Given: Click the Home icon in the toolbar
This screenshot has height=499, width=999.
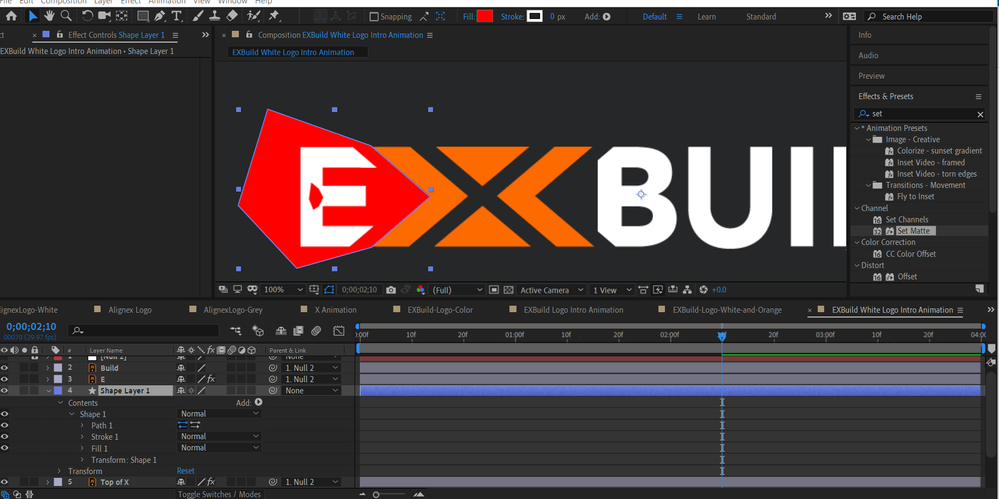Looking at the screenshot, I should pos(11,16).
